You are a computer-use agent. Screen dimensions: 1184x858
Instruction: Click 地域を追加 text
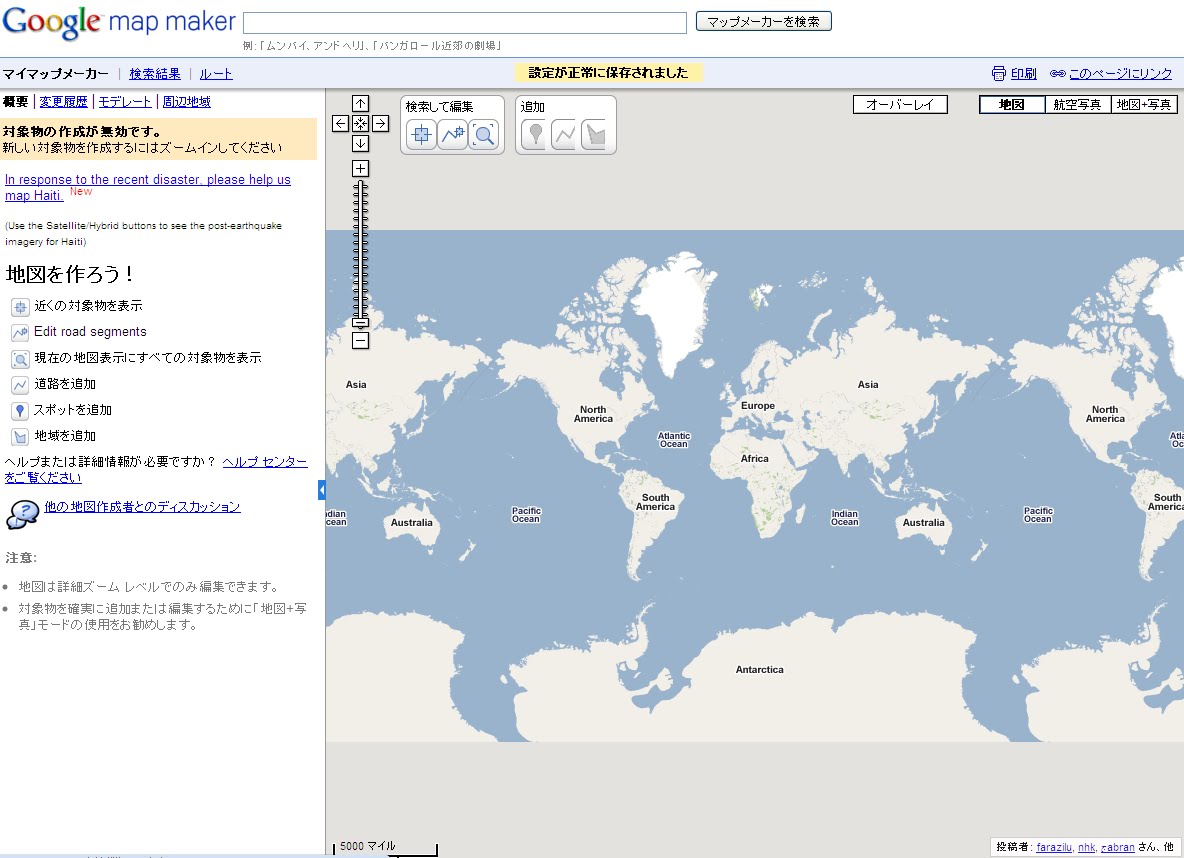click(65, 436)
